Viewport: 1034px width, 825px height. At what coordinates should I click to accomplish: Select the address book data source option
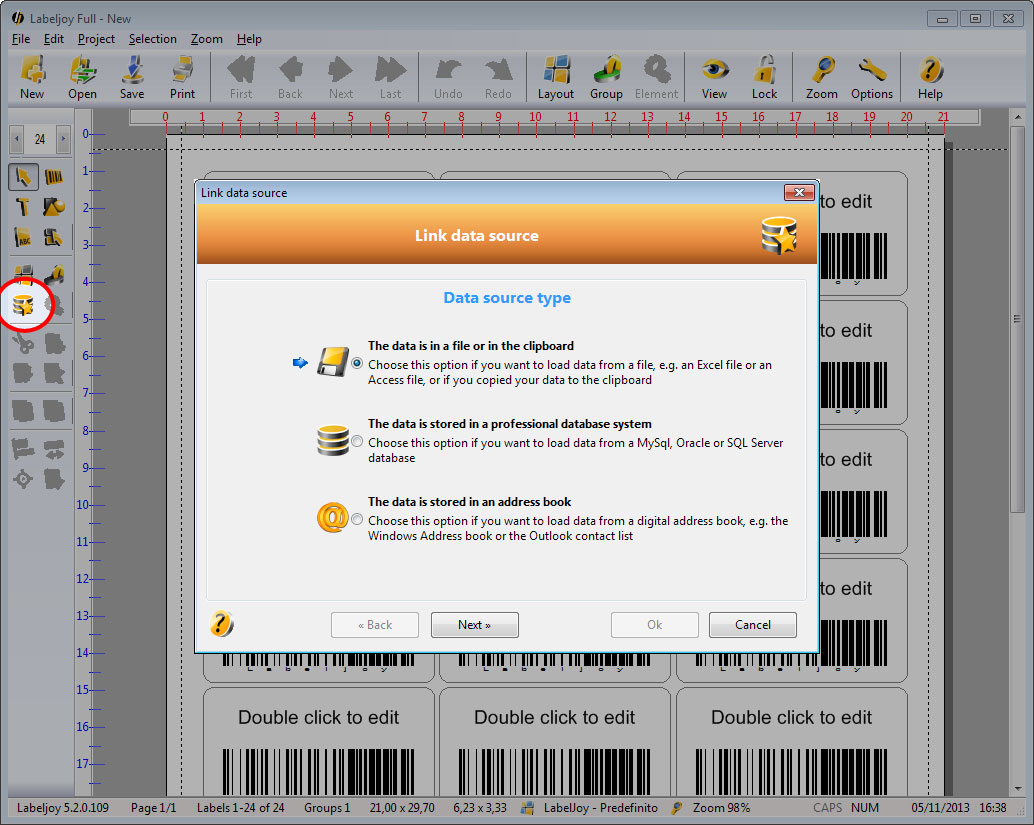pos(357,518)
